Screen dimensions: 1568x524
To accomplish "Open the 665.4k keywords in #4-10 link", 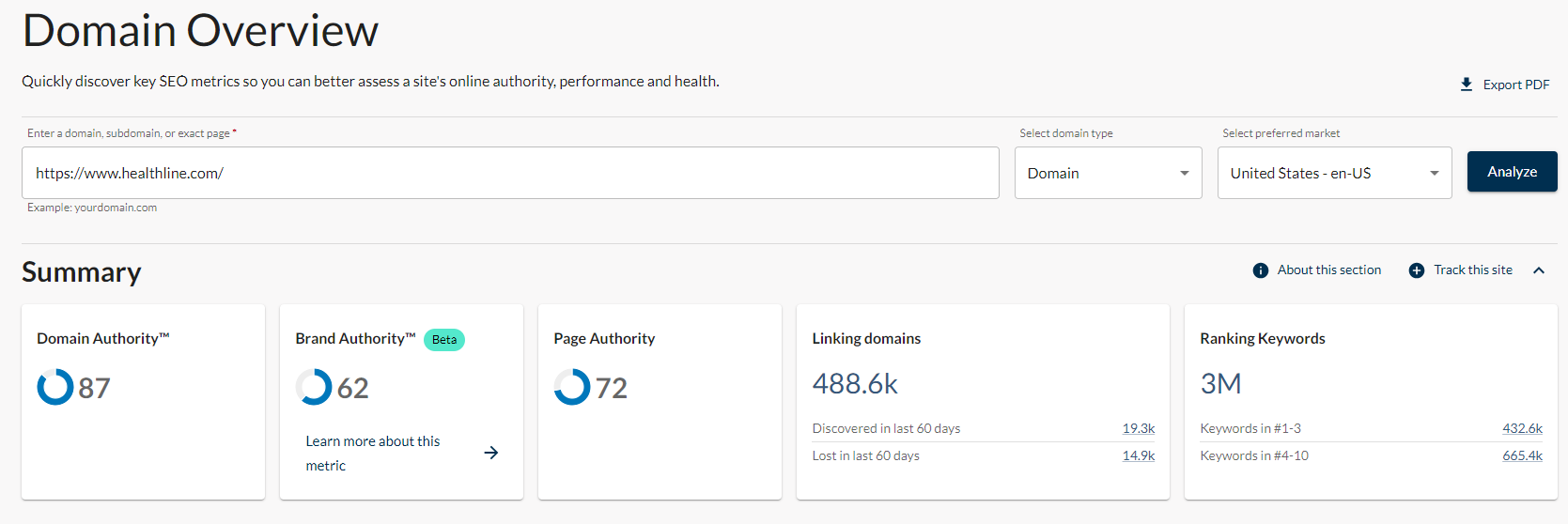I will (x=1522, y=455).
